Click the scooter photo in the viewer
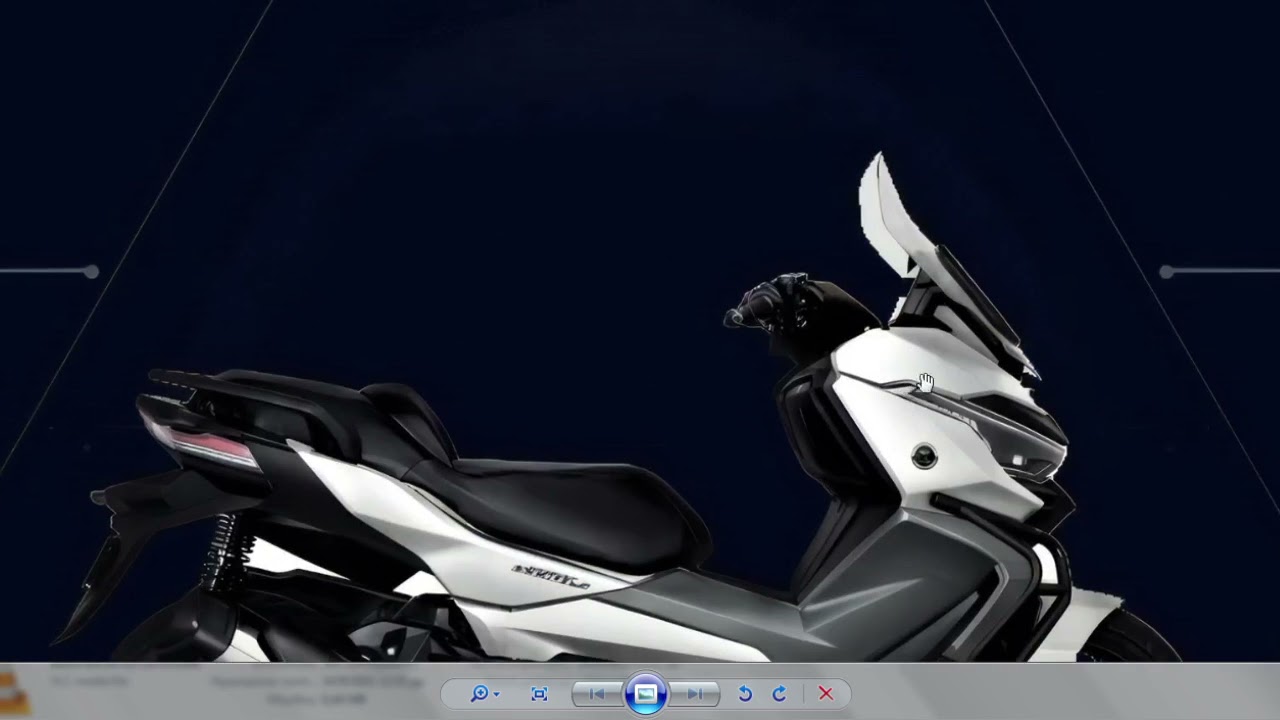1280x720 pixels. point(640,330)
